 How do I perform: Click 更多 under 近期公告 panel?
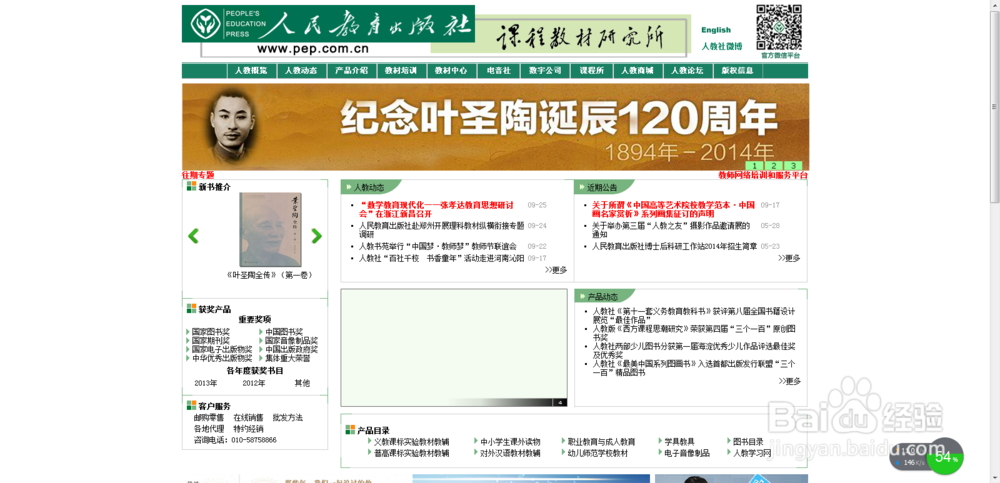tap(789, 258)
